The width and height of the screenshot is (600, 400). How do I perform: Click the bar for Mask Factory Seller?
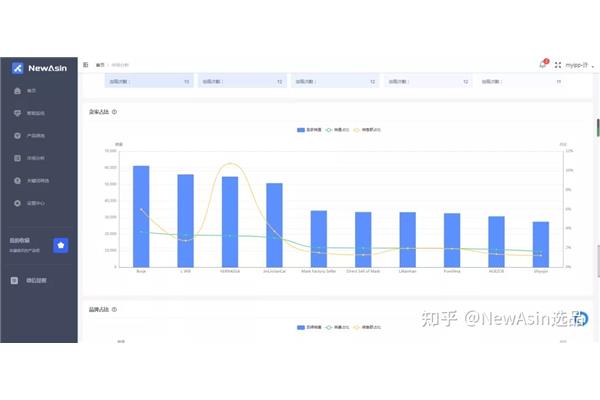pyautogui.click(x=319, y=239)
